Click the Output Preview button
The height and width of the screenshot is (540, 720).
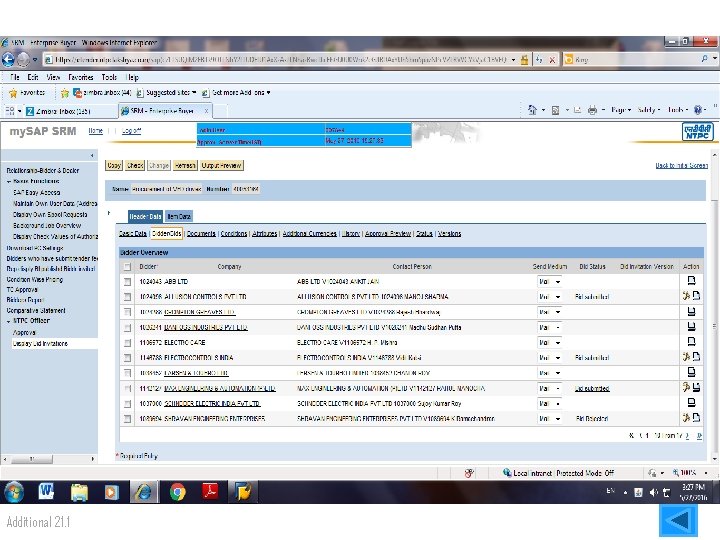pos(221,165)
